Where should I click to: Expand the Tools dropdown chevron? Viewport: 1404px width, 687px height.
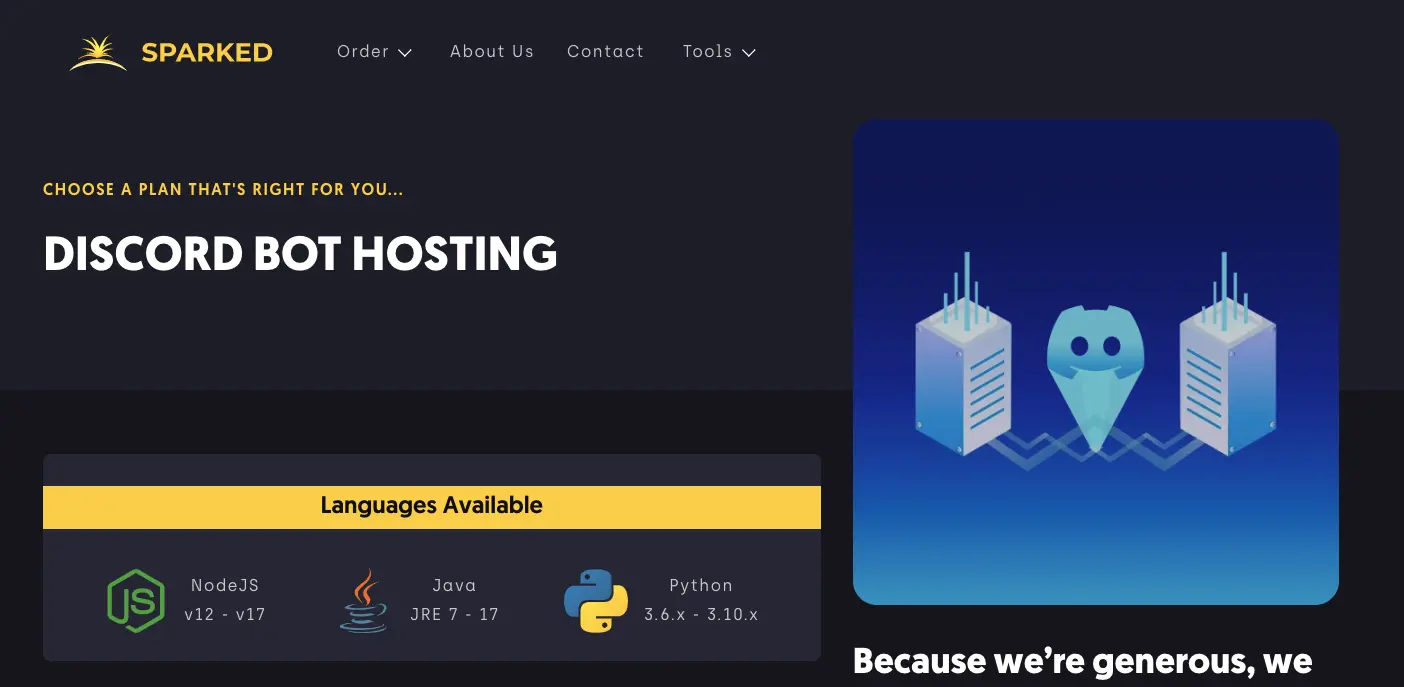click(x=749, y=52)
